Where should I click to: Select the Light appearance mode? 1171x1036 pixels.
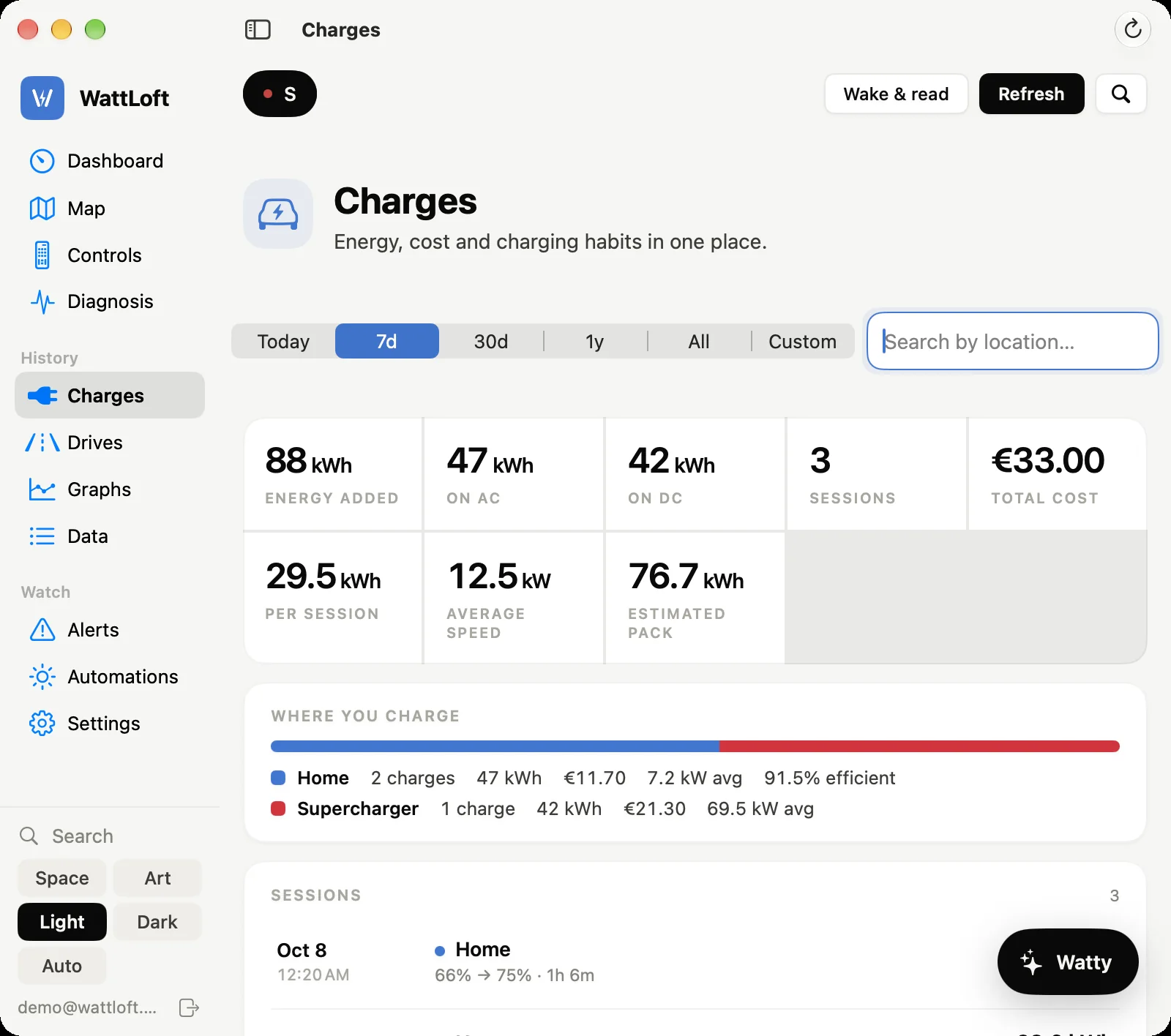pyautogui.click(x=62, y=922)
